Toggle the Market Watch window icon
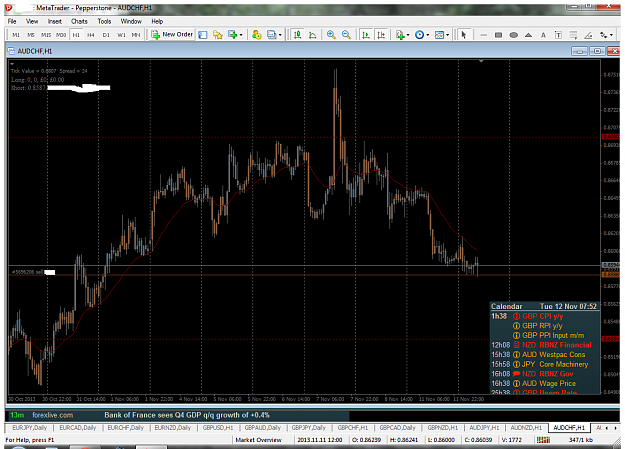This screenshot has height=449, width=625. [x=203, y=35]
